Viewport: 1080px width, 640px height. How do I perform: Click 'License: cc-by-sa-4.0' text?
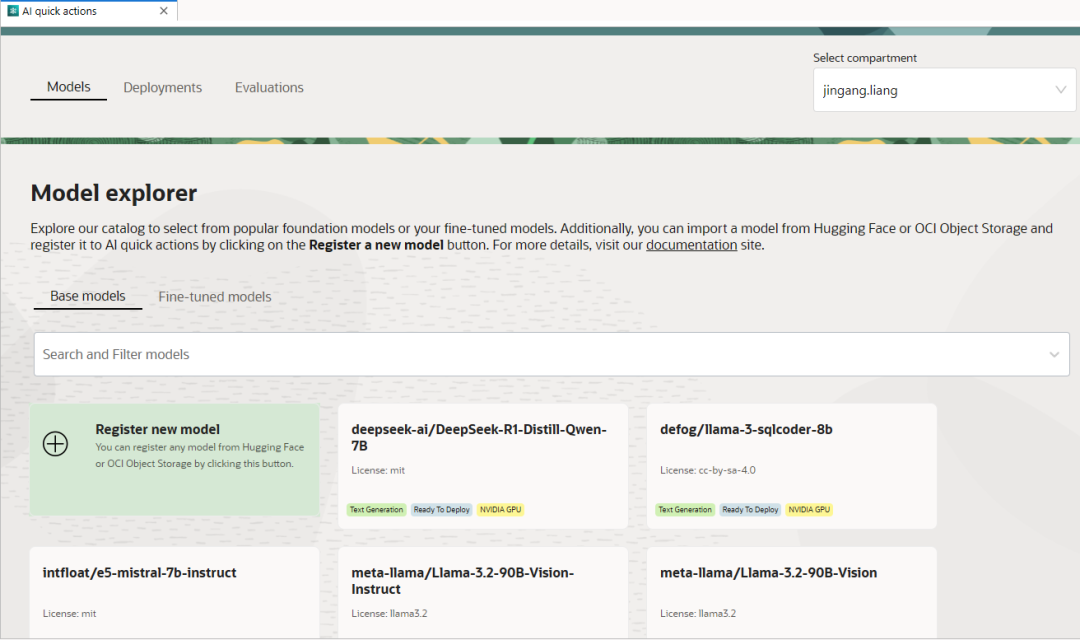707,471
